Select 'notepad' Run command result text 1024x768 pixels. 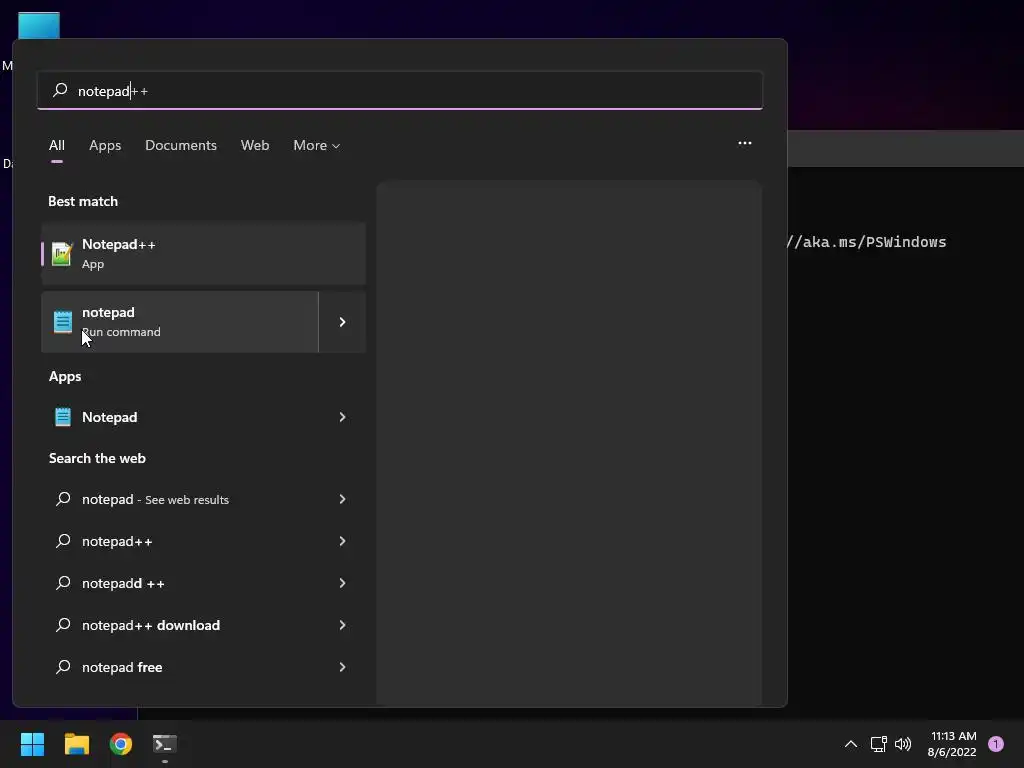[108, 312]
